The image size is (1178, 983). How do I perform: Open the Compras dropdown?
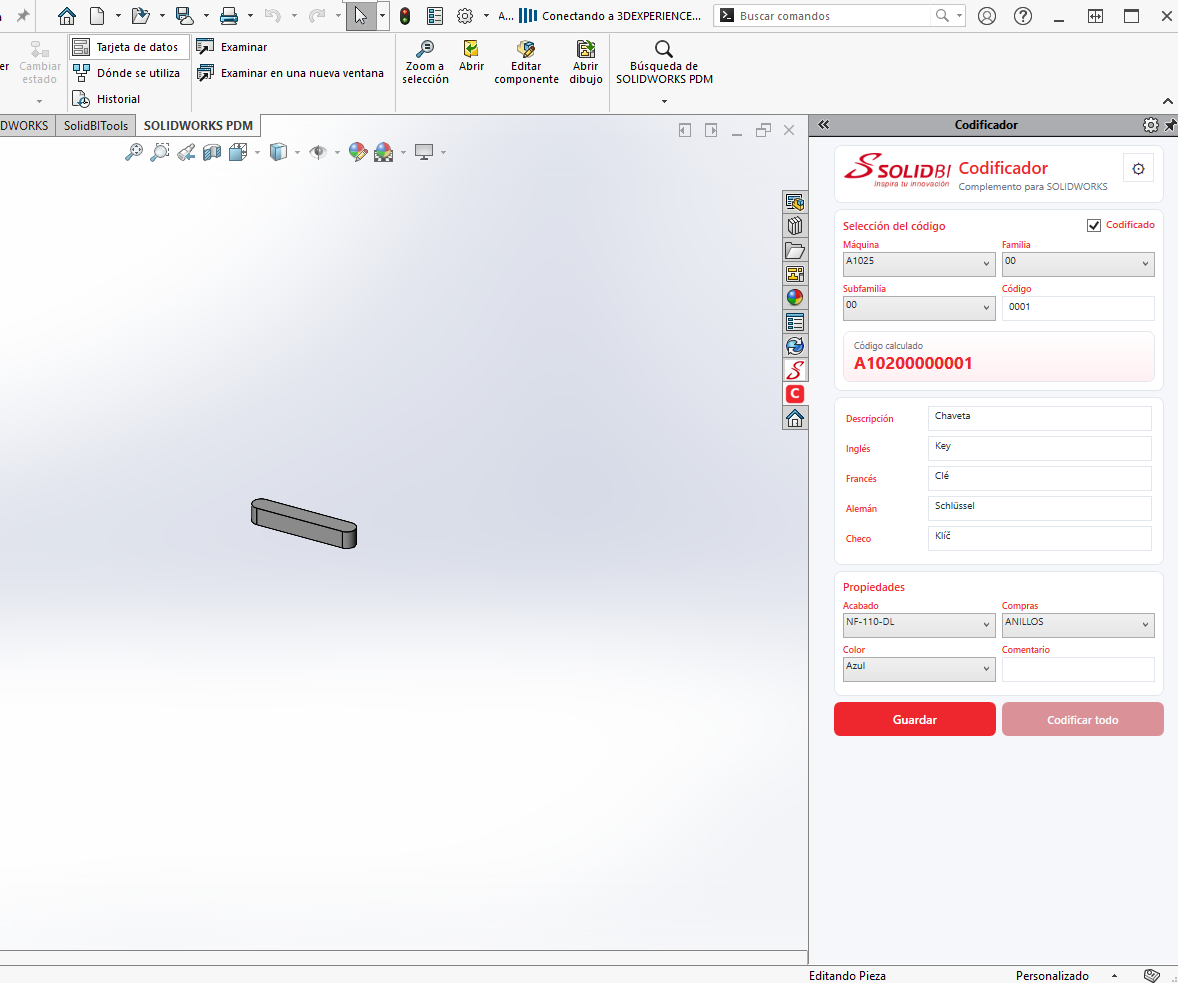(x=1078, y=625)
